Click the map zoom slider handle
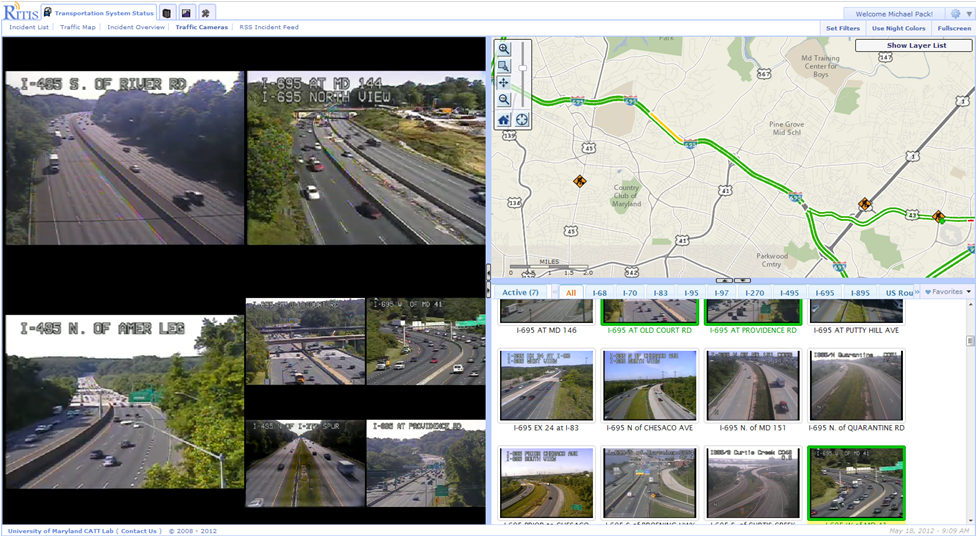977x537 pixels. (x=523, y=68)
